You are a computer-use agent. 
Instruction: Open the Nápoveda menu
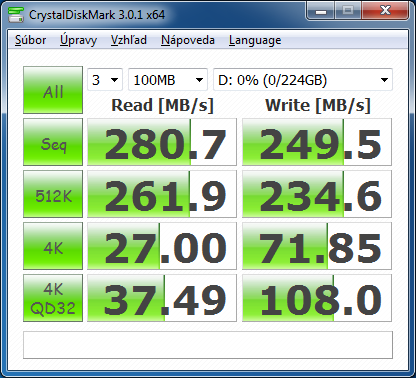coord(188,40)
